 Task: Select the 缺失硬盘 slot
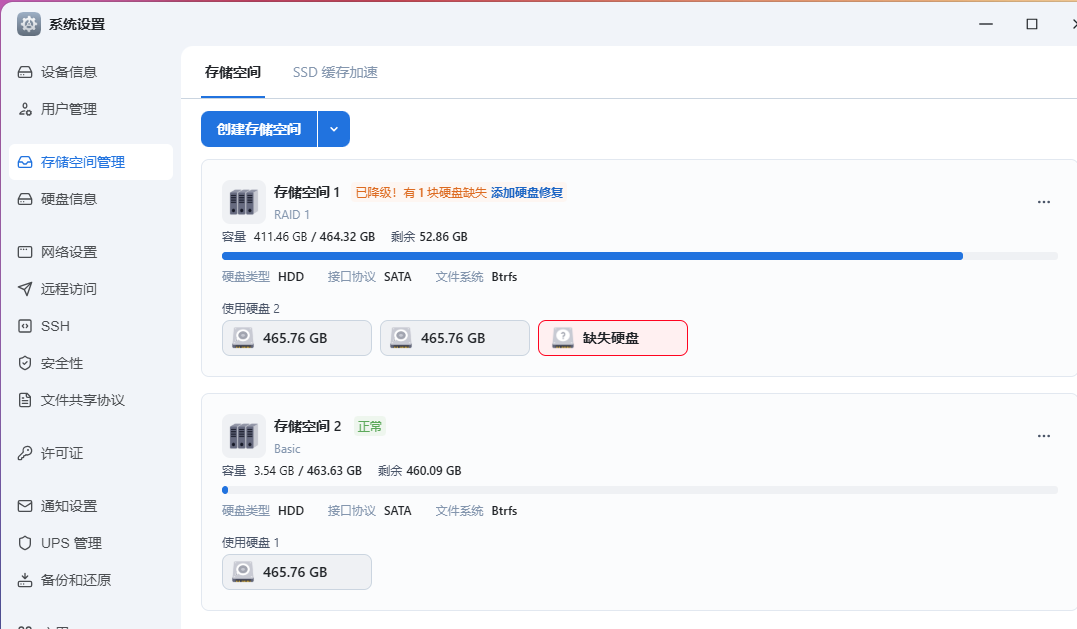click(x=613, y=338)
